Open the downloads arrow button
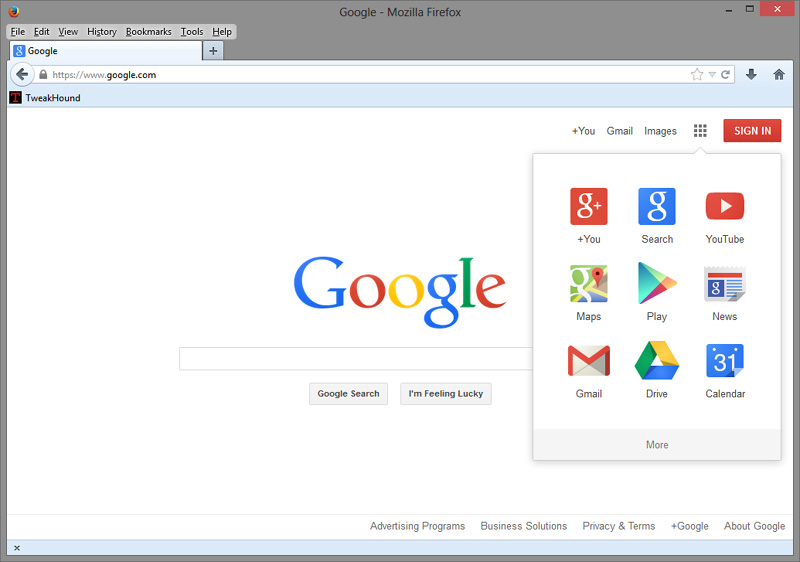This screenshot has height=562, width=800. coord(751,74)
